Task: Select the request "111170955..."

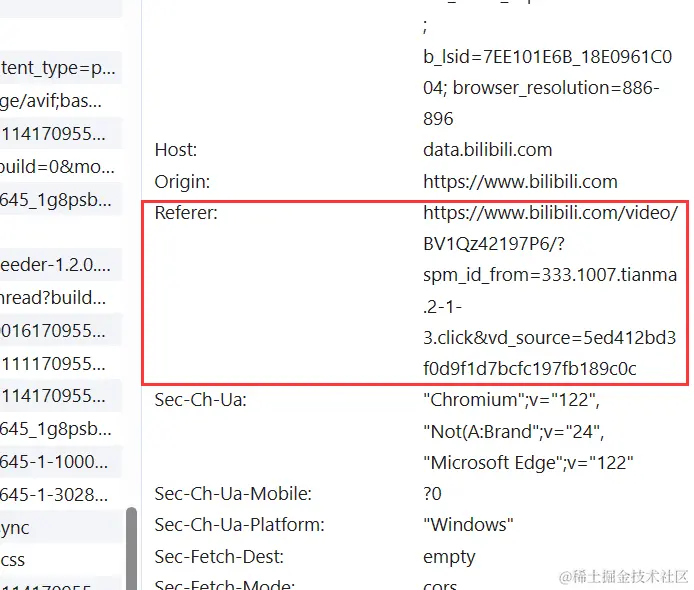Action: pos(61,363)
